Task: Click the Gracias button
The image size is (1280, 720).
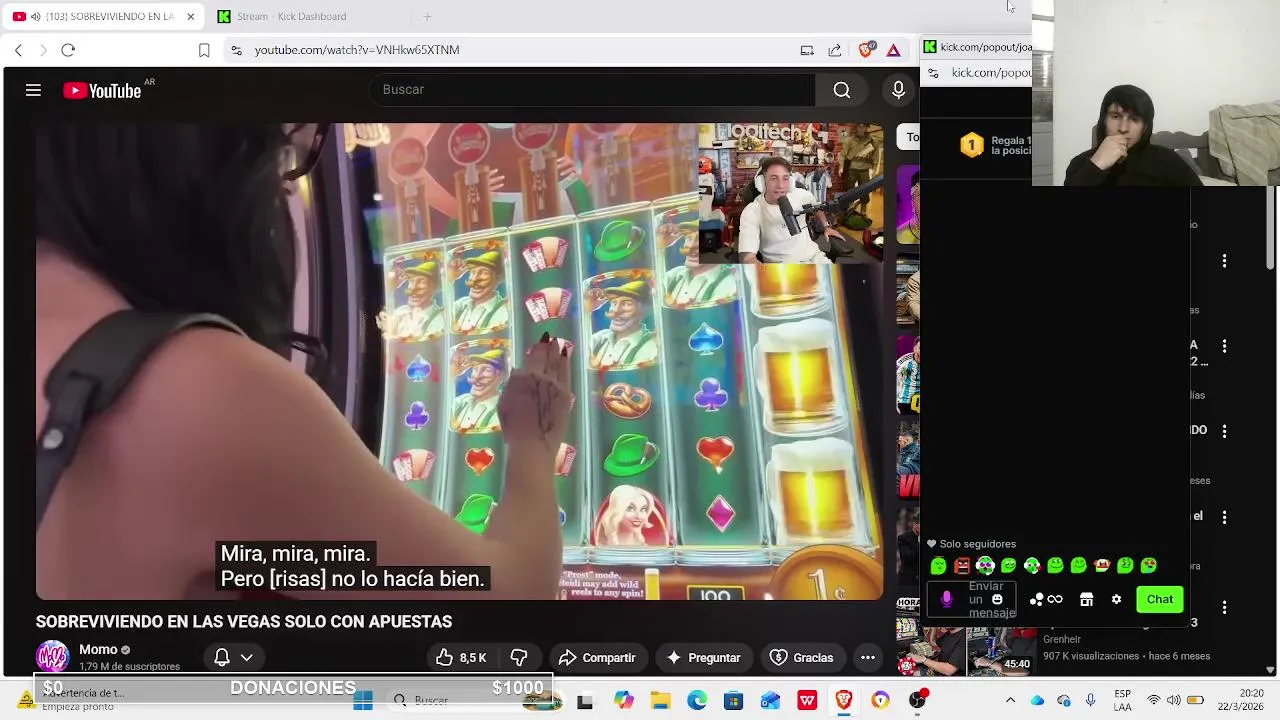Action: (801, 657)
